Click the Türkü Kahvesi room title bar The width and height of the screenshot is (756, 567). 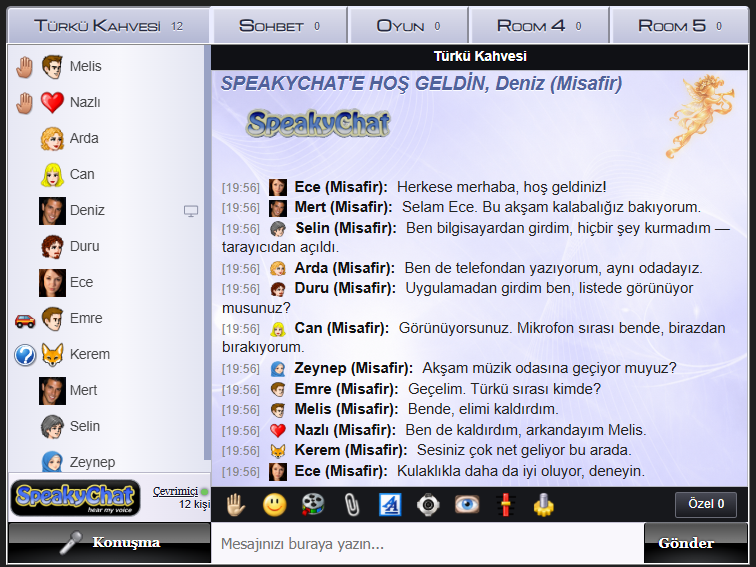[479, 56]
